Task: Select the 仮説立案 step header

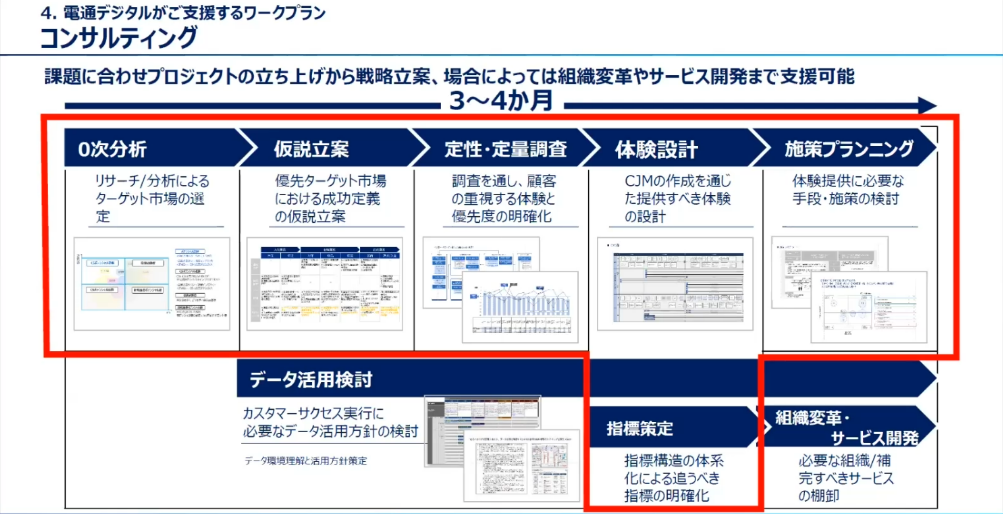Action: tap(311, 149)
